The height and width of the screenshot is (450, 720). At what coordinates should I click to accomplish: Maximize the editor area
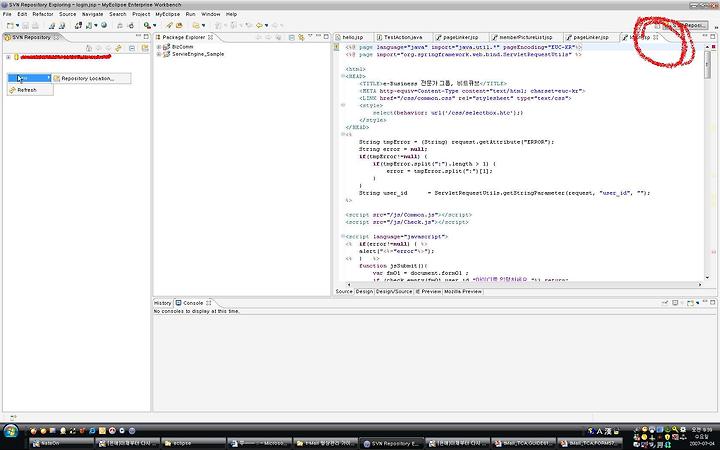(x=713, y=36)
